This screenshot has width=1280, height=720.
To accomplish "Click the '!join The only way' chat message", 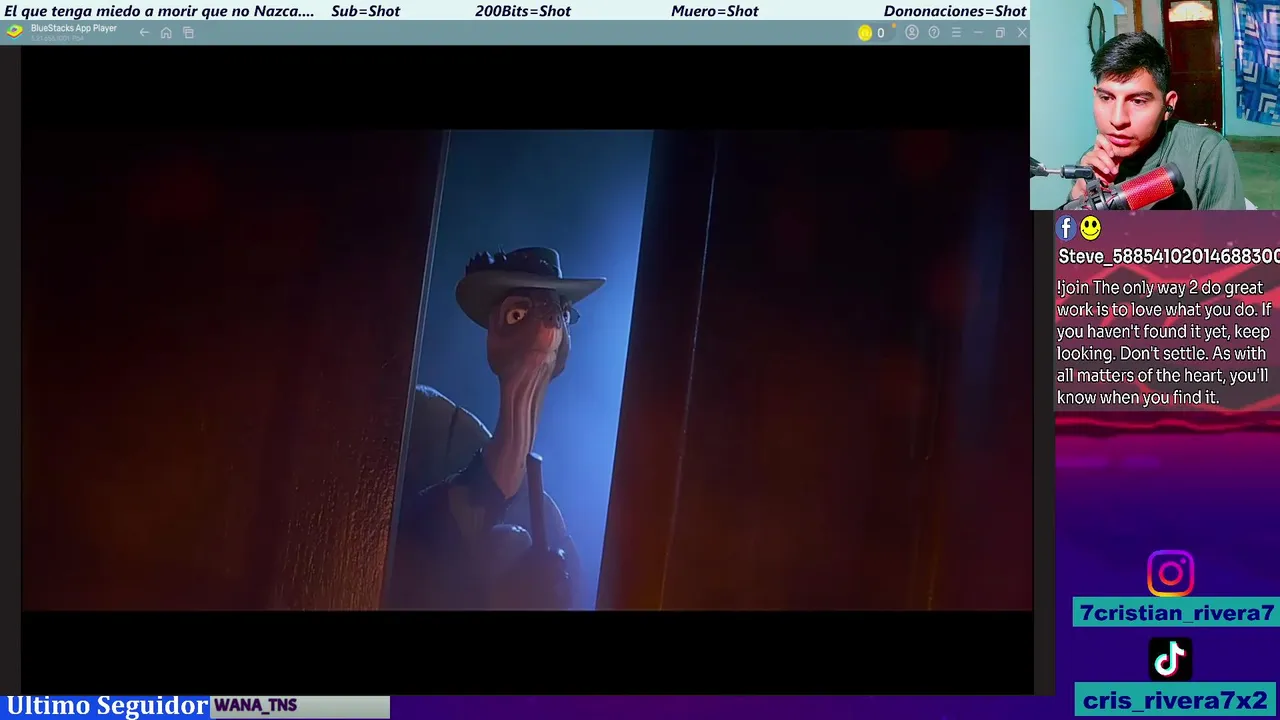I will click(x=1164, y=343).
